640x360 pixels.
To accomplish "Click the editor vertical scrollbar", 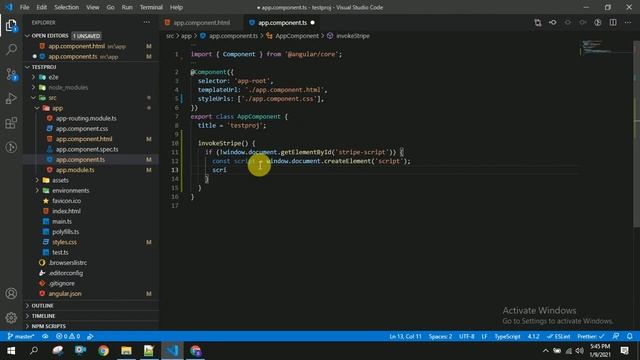I will 636,135.
